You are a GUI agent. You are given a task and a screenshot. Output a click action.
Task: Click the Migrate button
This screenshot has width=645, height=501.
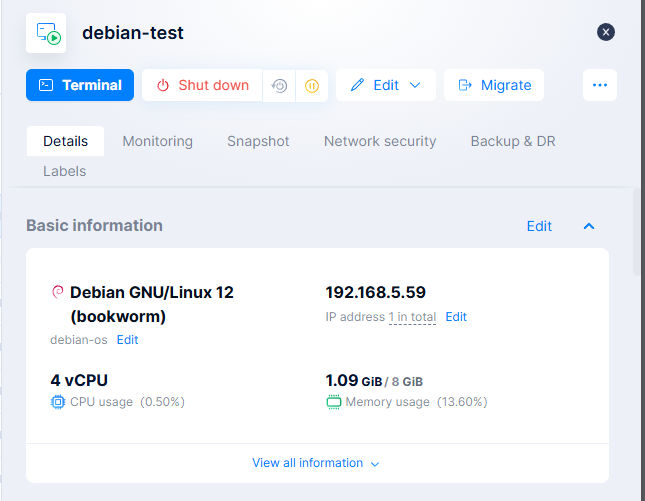pos(494,85)
